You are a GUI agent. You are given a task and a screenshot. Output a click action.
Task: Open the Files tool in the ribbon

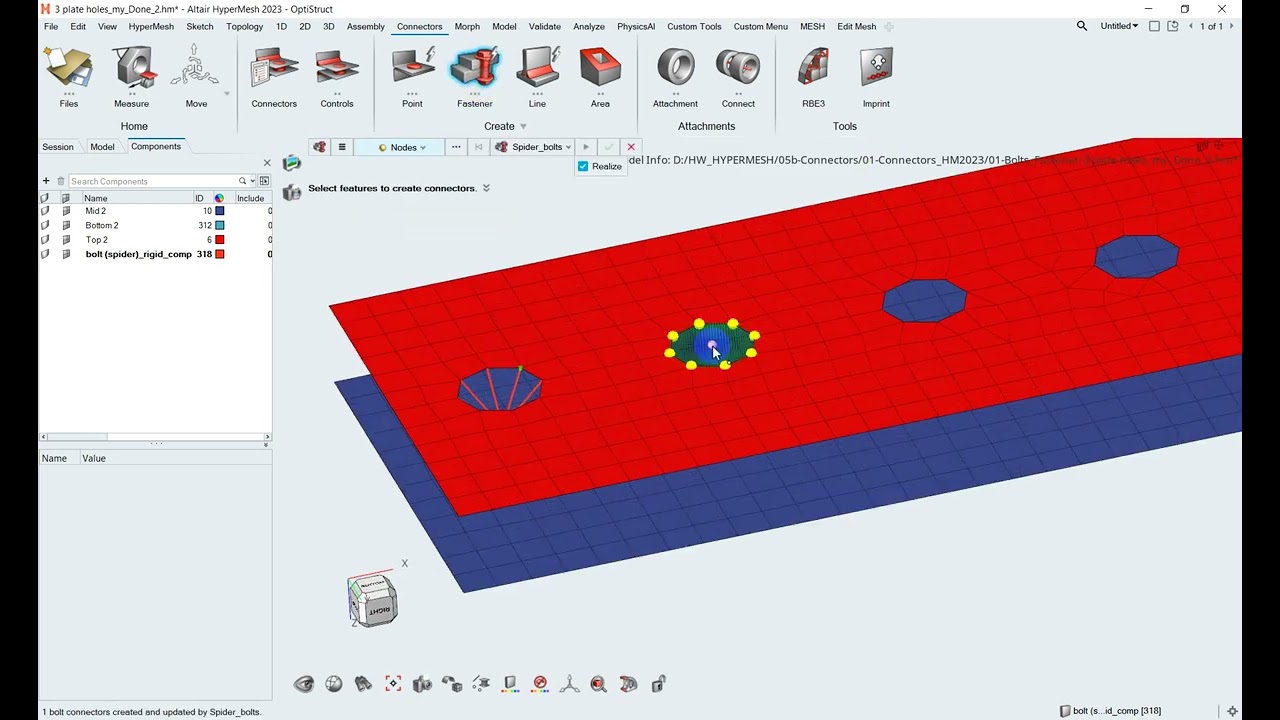coord(68,76)
